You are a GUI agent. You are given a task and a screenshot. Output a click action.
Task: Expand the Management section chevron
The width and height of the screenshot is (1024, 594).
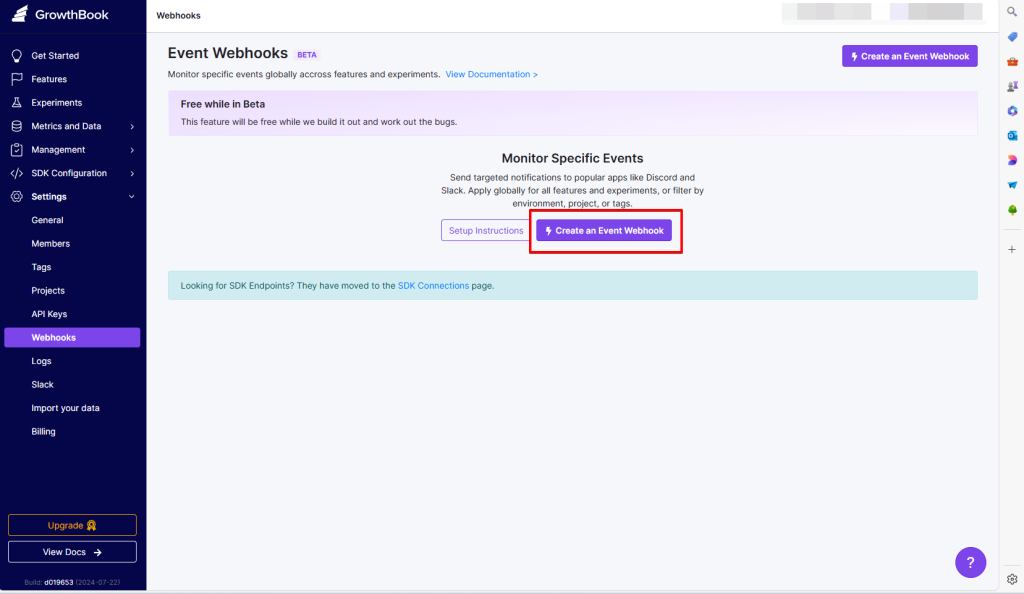[x=132, y=150]
